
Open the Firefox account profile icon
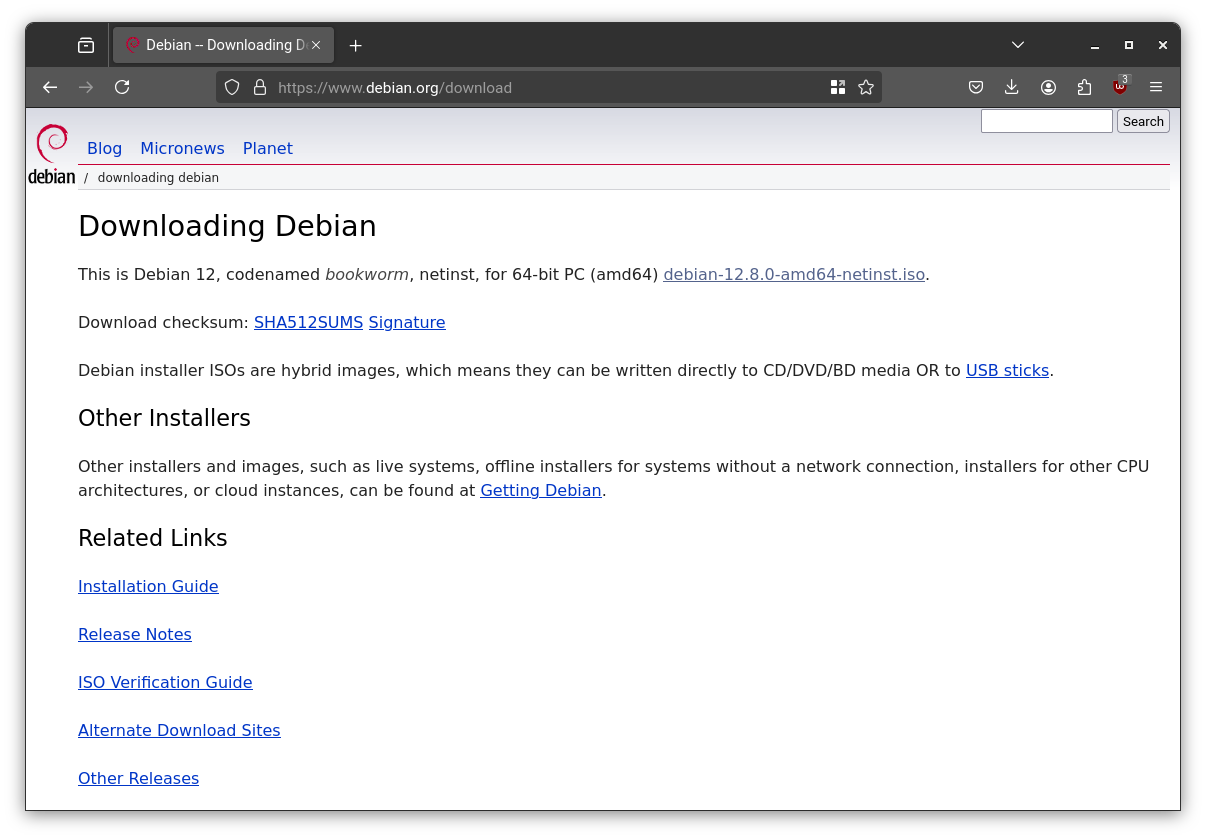(1048, 87)
